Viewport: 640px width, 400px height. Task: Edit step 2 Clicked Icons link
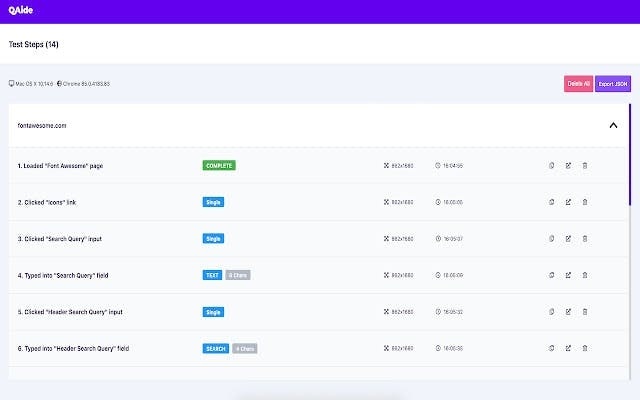pos(568,202)
